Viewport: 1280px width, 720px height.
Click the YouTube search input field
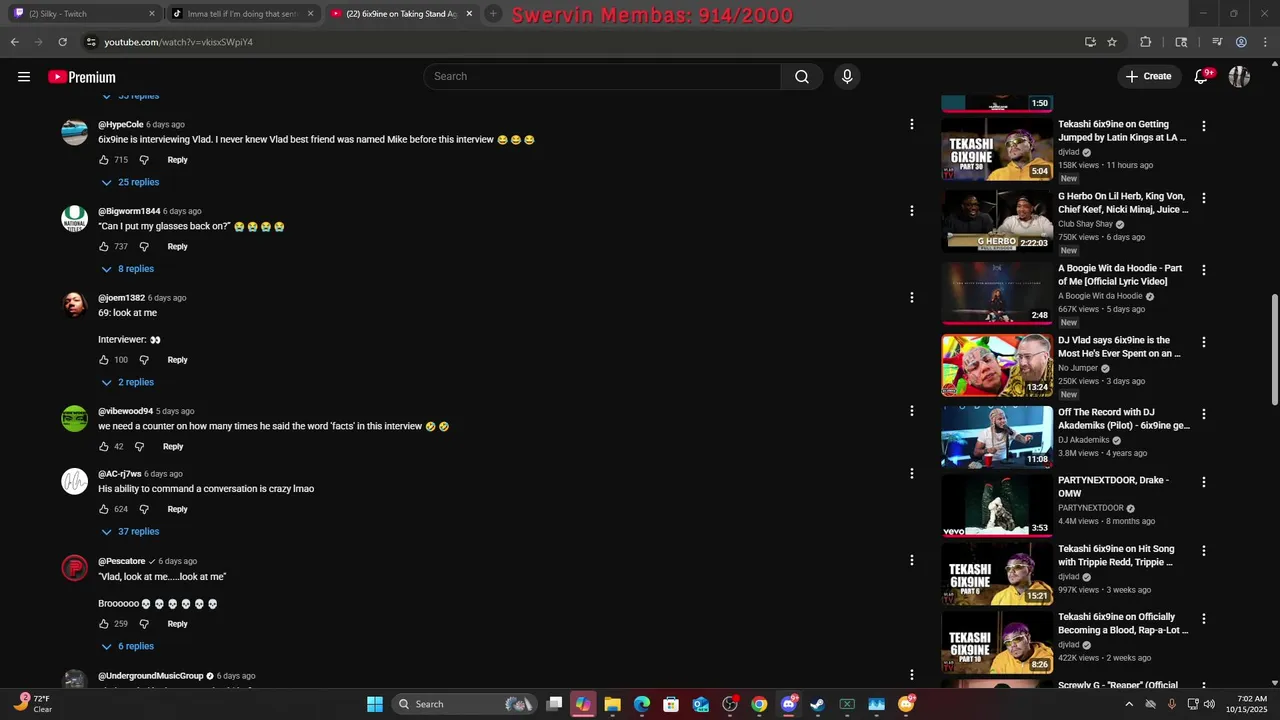pyautogui.click(x=603, y=77)
